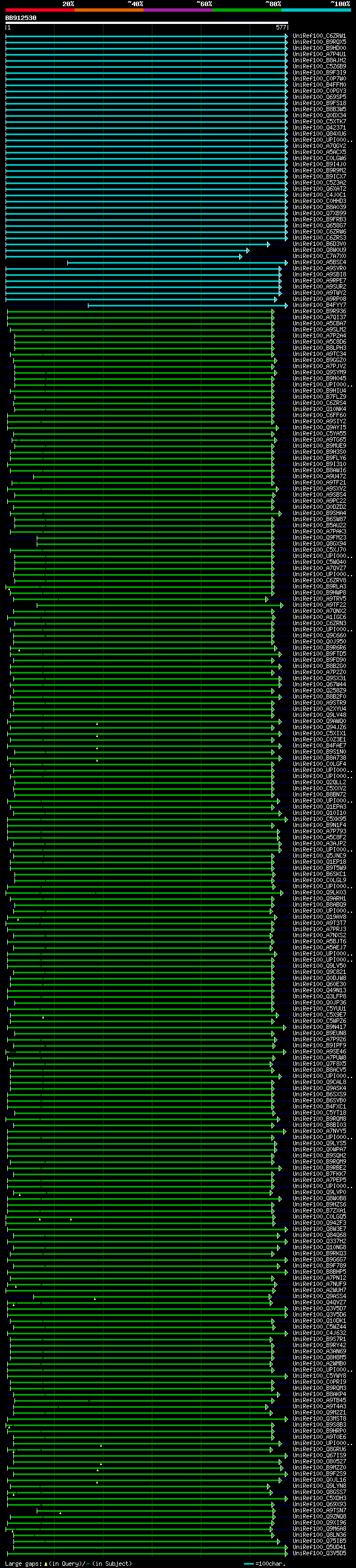Open hit UniRef100_C5XTK7
The image size is (356, 1568).
pos(319,122)
